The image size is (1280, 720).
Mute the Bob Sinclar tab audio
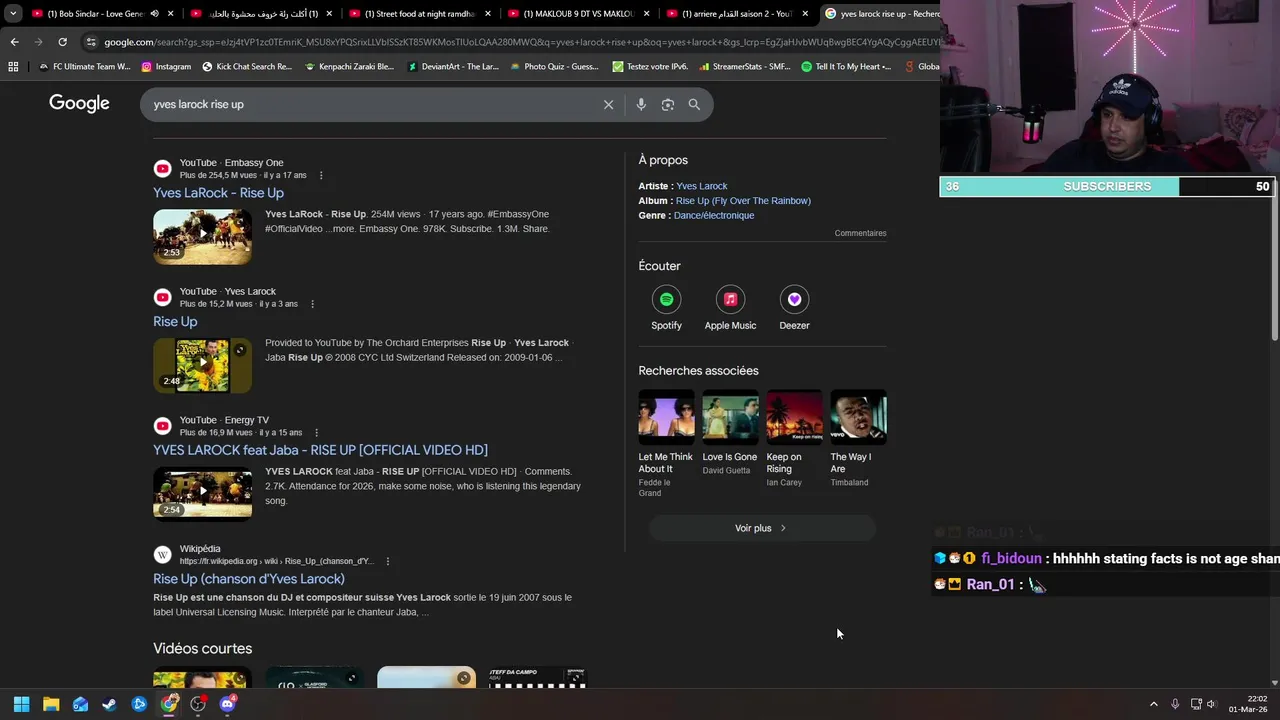154,14
